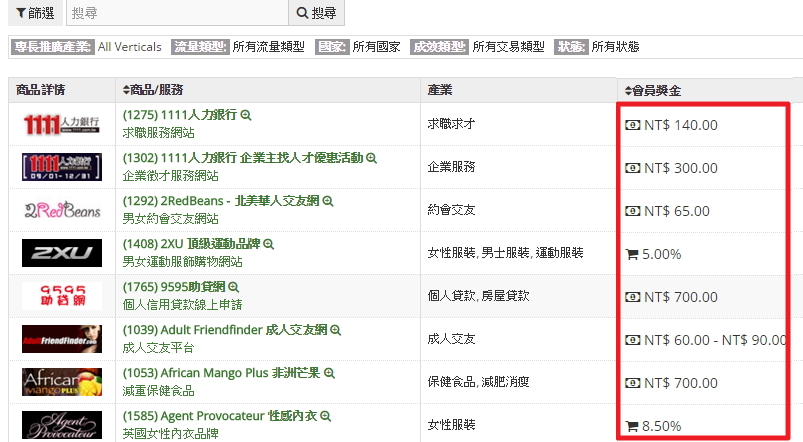Viewport: 803px width, 442px height.
Task: Click the filter funnel icon
Action: (21, 13)
